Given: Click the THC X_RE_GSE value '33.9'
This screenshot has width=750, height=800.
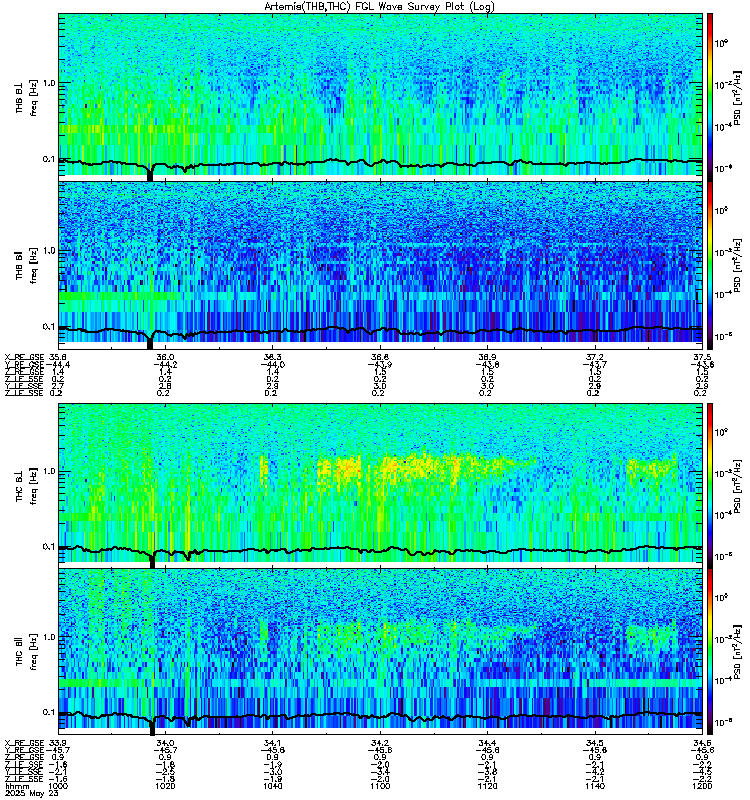Looking at the screenshot, I should (57, 743).
